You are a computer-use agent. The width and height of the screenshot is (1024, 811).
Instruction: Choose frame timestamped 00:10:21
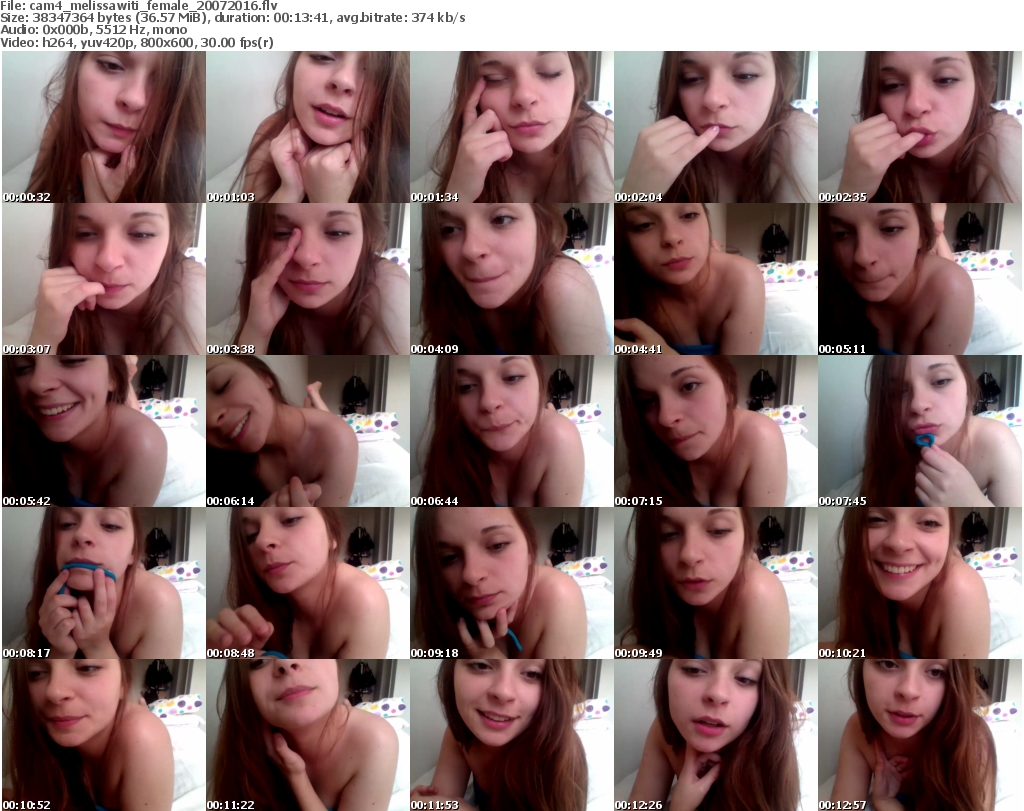[x=920, y=583]
